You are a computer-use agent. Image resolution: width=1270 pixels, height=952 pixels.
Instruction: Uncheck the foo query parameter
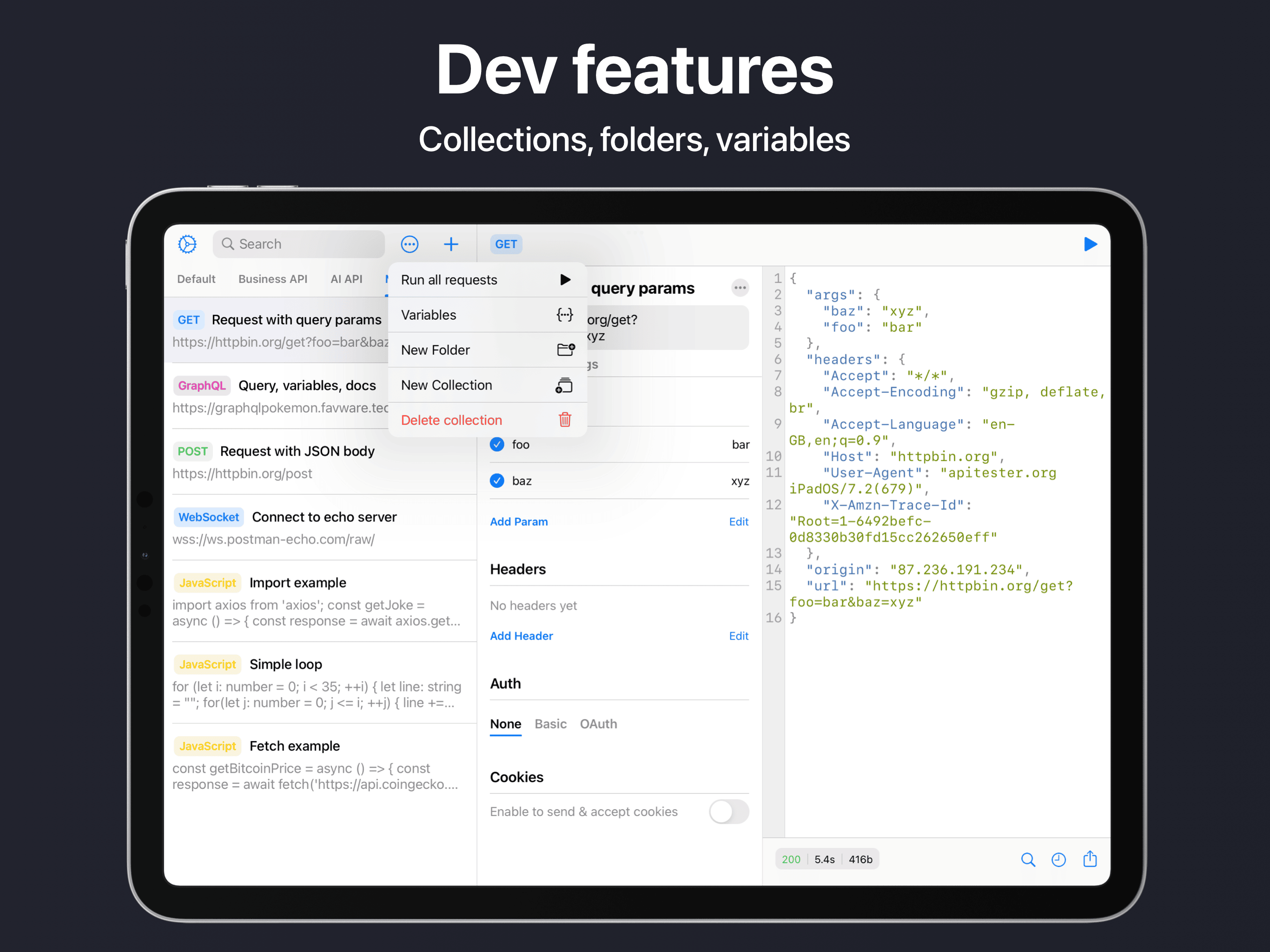[x=496, y=444]
